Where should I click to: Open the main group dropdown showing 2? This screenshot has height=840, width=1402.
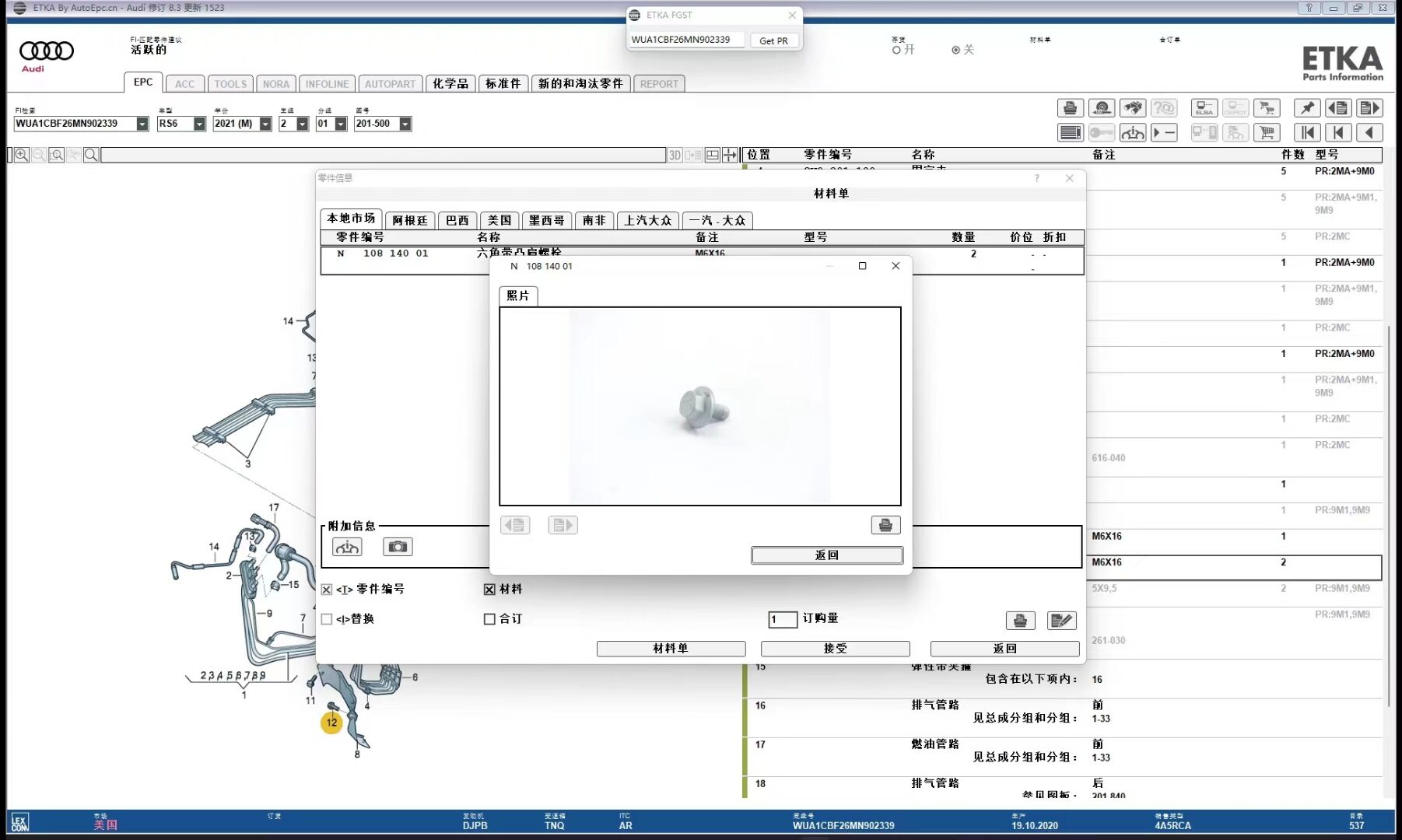(303, 124)
